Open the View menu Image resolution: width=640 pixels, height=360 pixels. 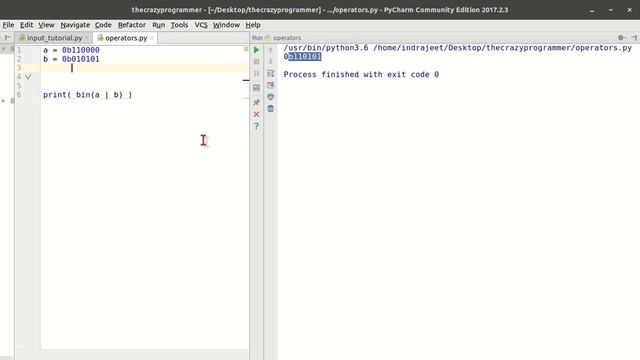click(x=46, y=25)
